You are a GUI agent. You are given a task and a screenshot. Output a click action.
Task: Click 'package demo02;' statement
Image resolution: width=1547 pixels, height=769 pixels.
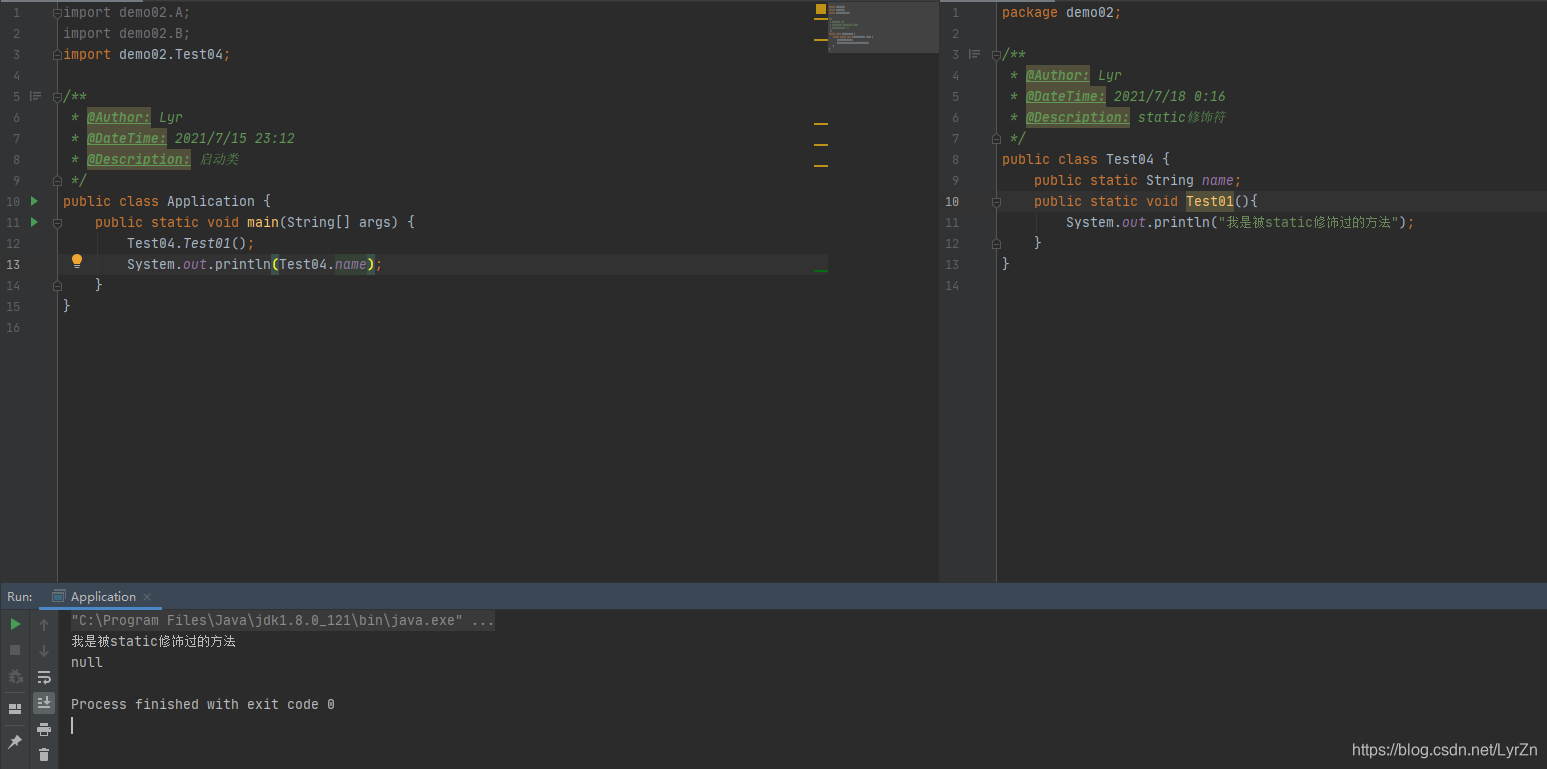click(1062, 12)
